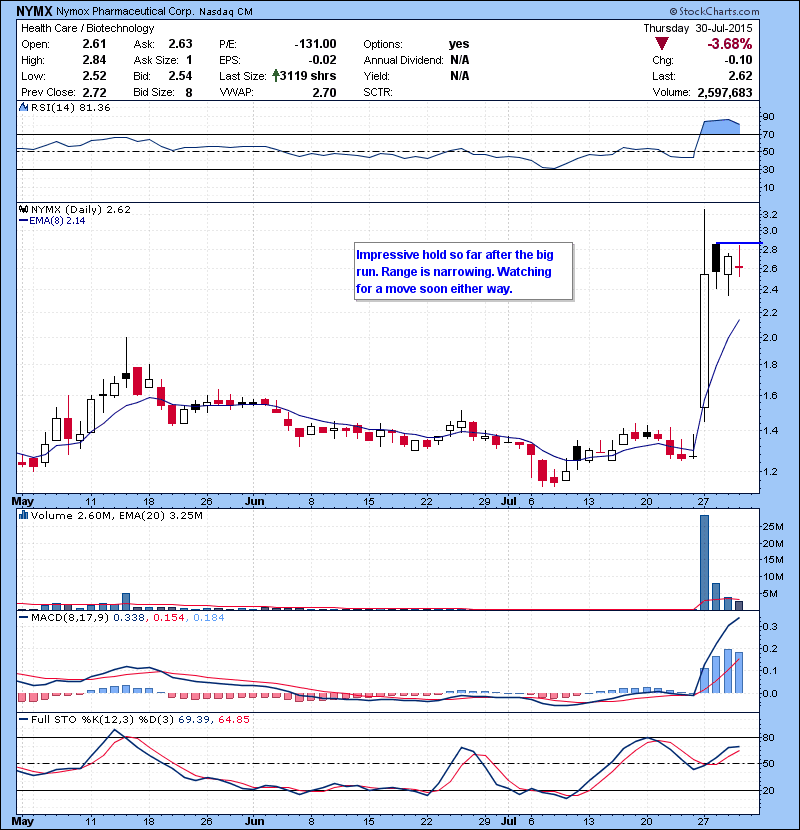The height and width of the screenshot is (830, 800).
Task: Click the Yield label
Action: click(376, 76)
